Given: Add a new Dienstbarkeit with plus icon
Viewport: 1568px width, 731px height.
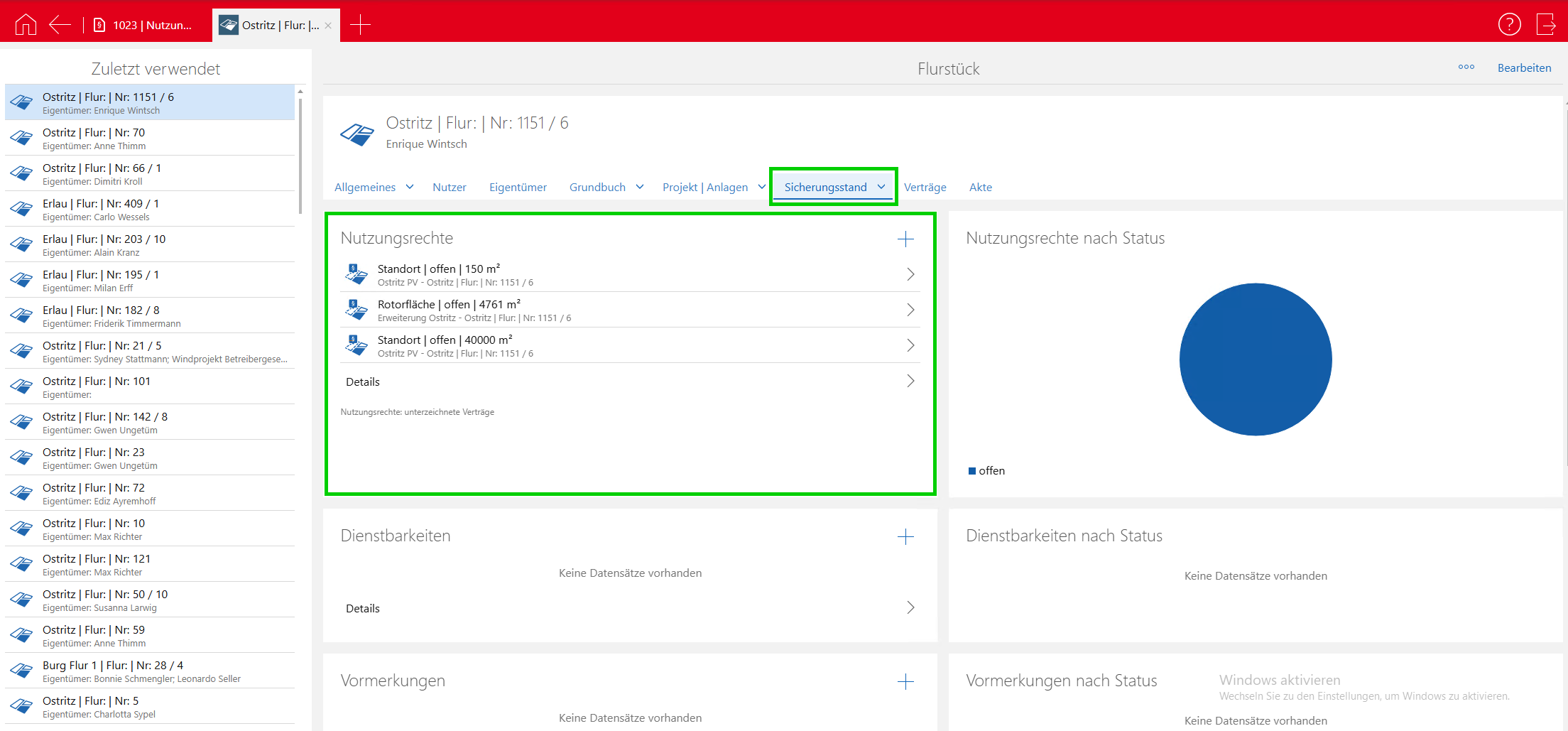Looking at the screenshot, I should (x=905, y=537).
